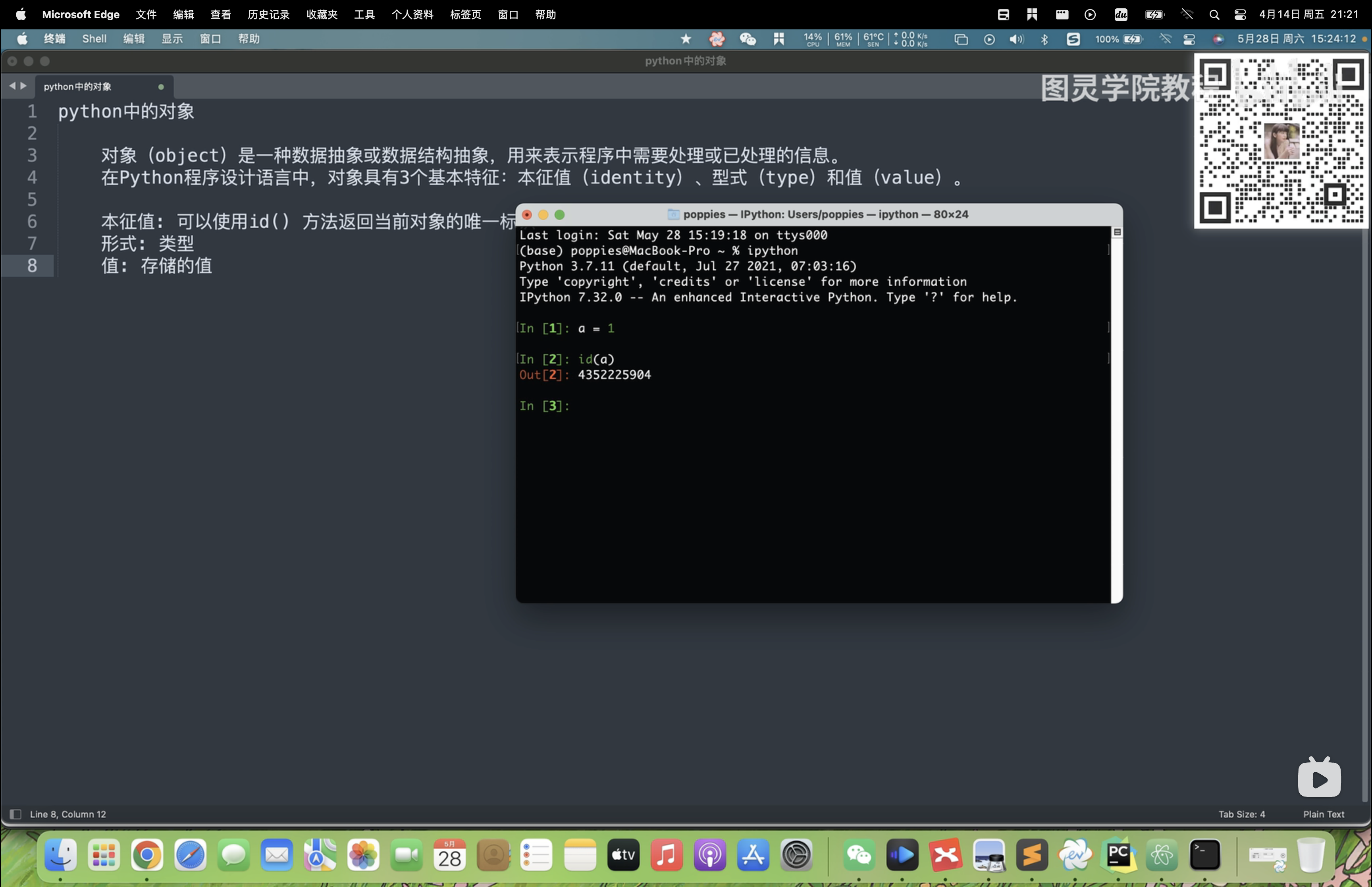
Task: Open Calendar showing 28 in Dock
Action: [450, 855]
